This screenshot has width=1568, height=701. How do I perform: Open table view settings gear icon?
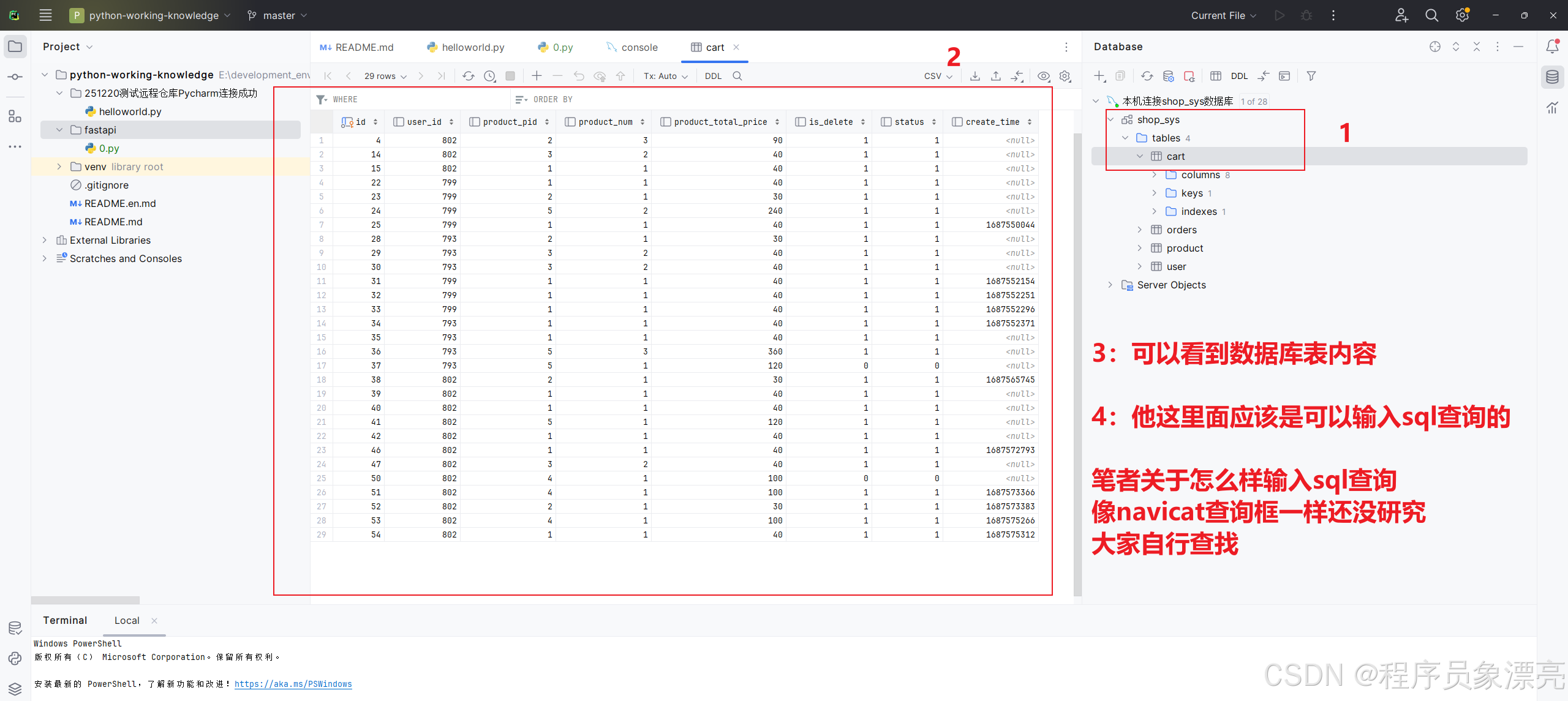[1065, 76]
